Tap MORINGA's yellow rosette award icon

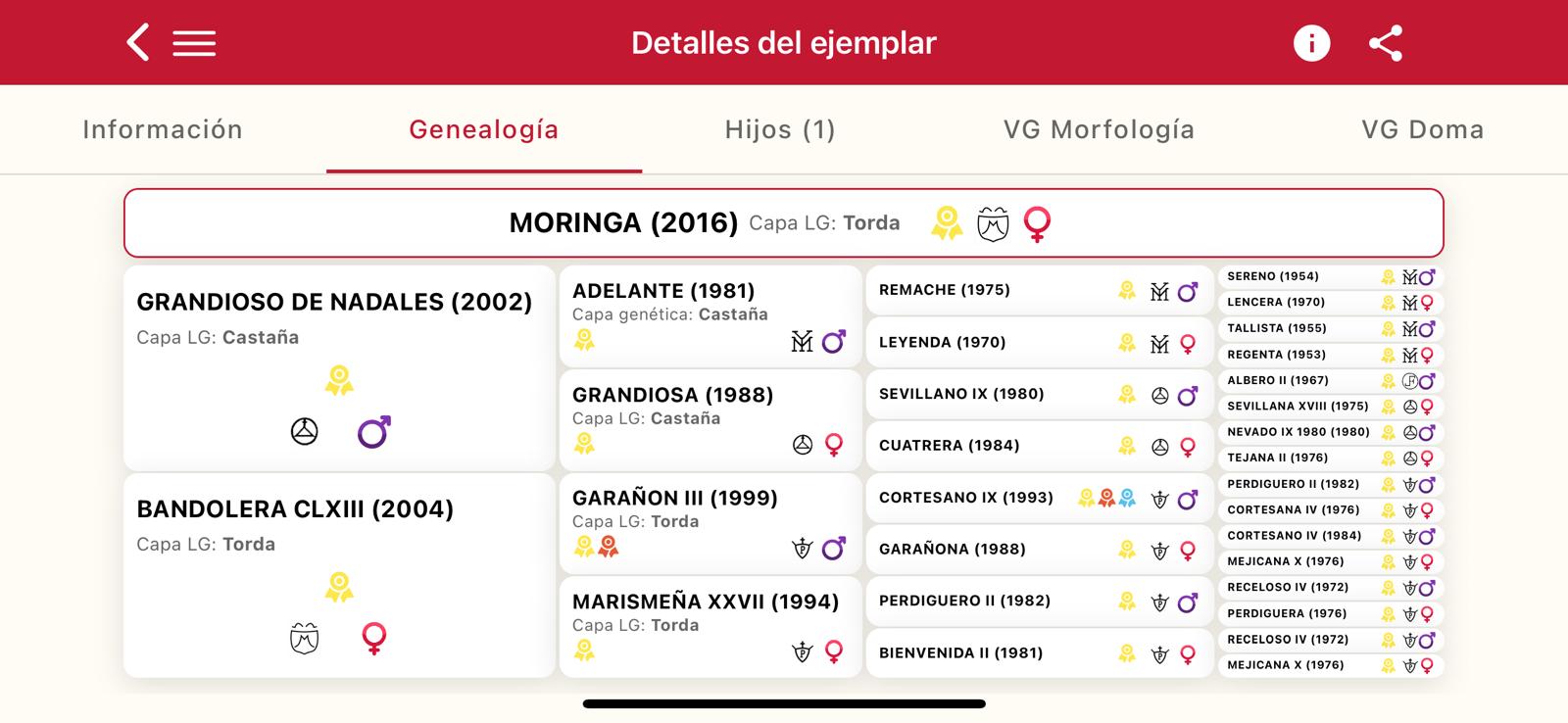[947, 223]
